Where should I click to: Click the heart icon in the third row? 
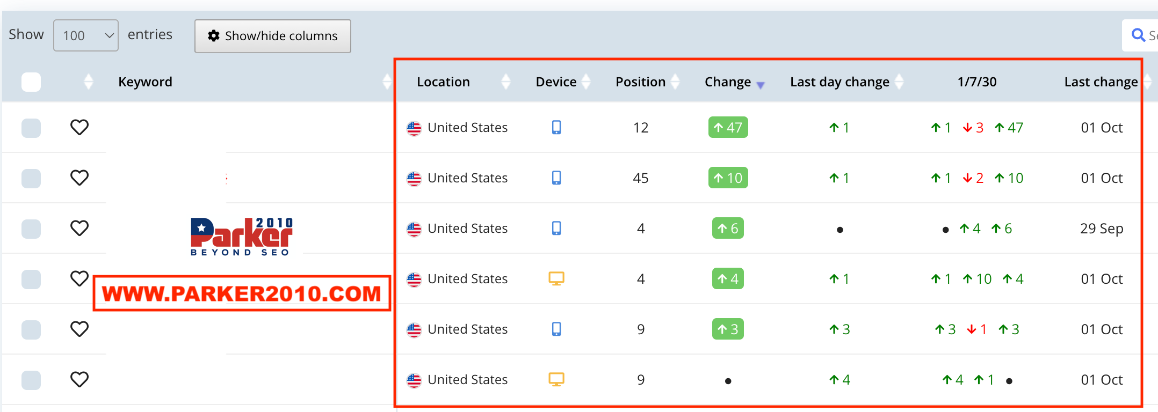79,228
